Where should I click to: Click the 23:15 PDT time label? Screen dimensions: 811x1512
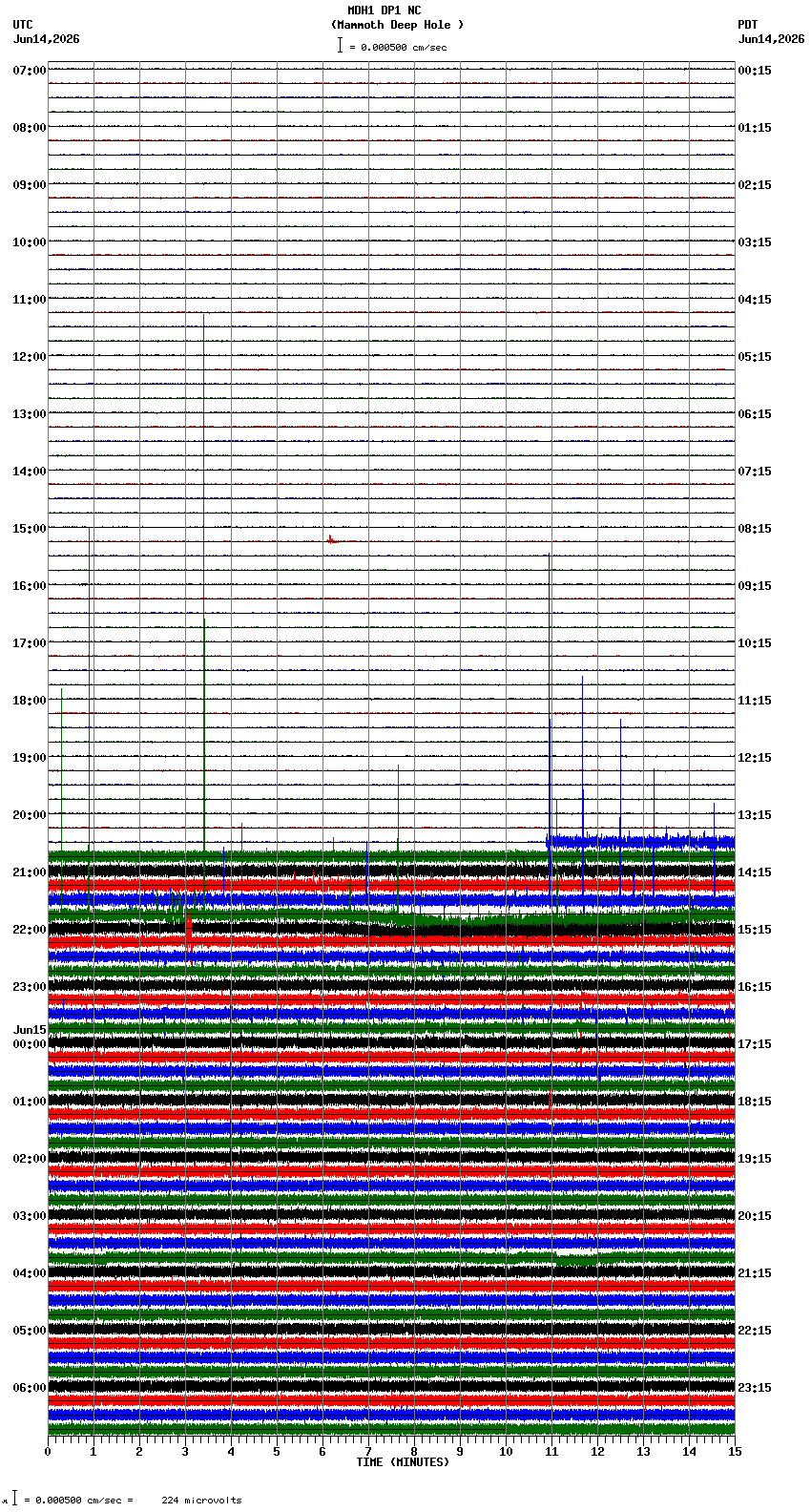755,1388
